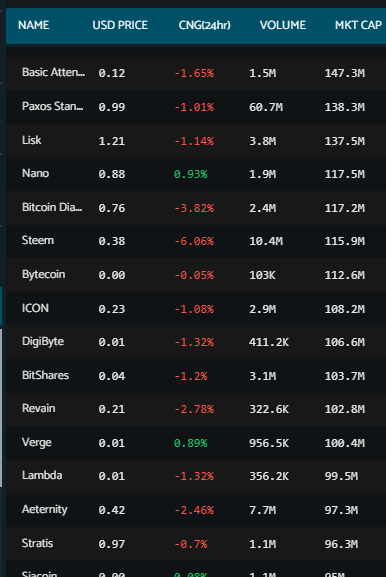
Task: Sort by USD PRICE column header
Action: [x=120, y=25]
